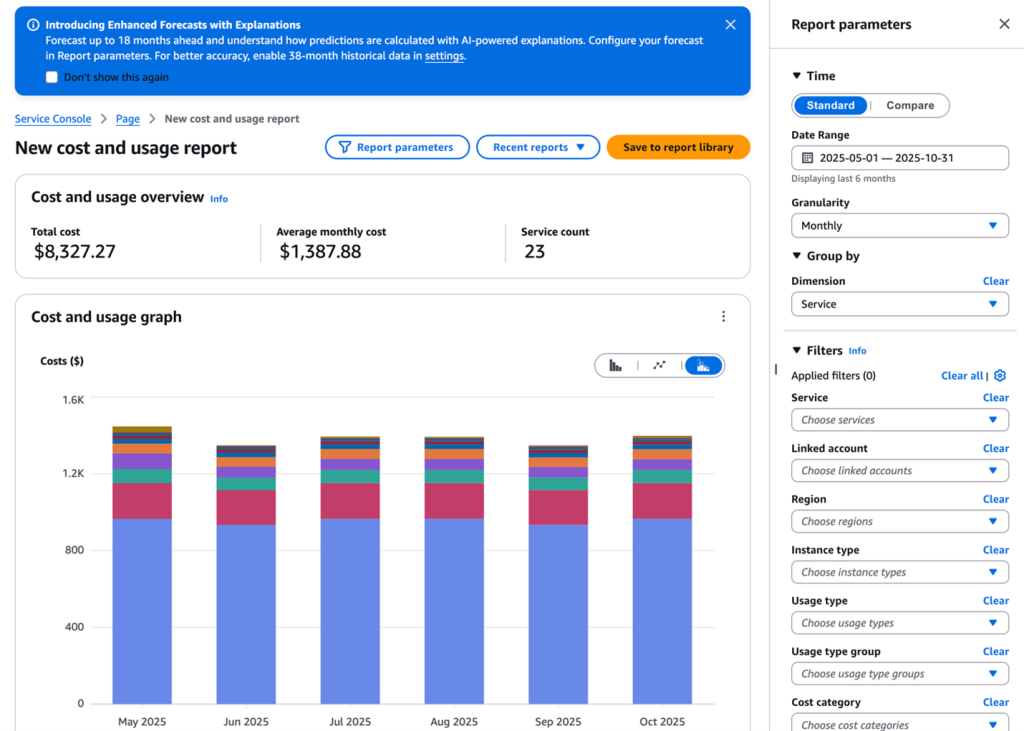Open the Granularity Monthly dropdown
1024x731 pixels.
pos(900,226)
